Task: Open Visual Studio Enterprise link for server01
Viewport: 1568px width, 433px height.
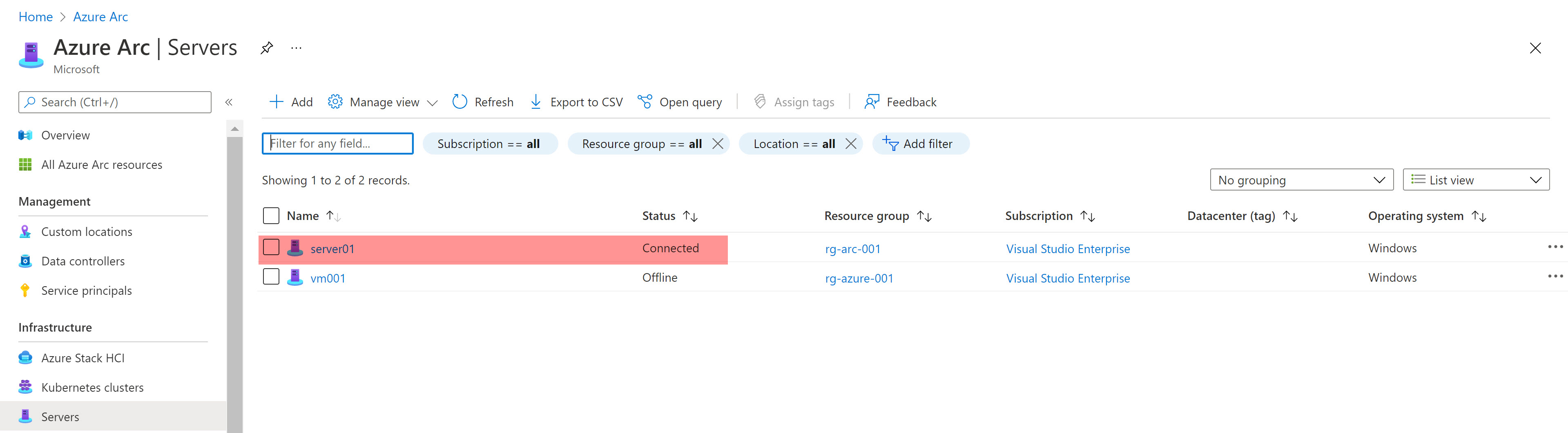Action: point(1068,249)
